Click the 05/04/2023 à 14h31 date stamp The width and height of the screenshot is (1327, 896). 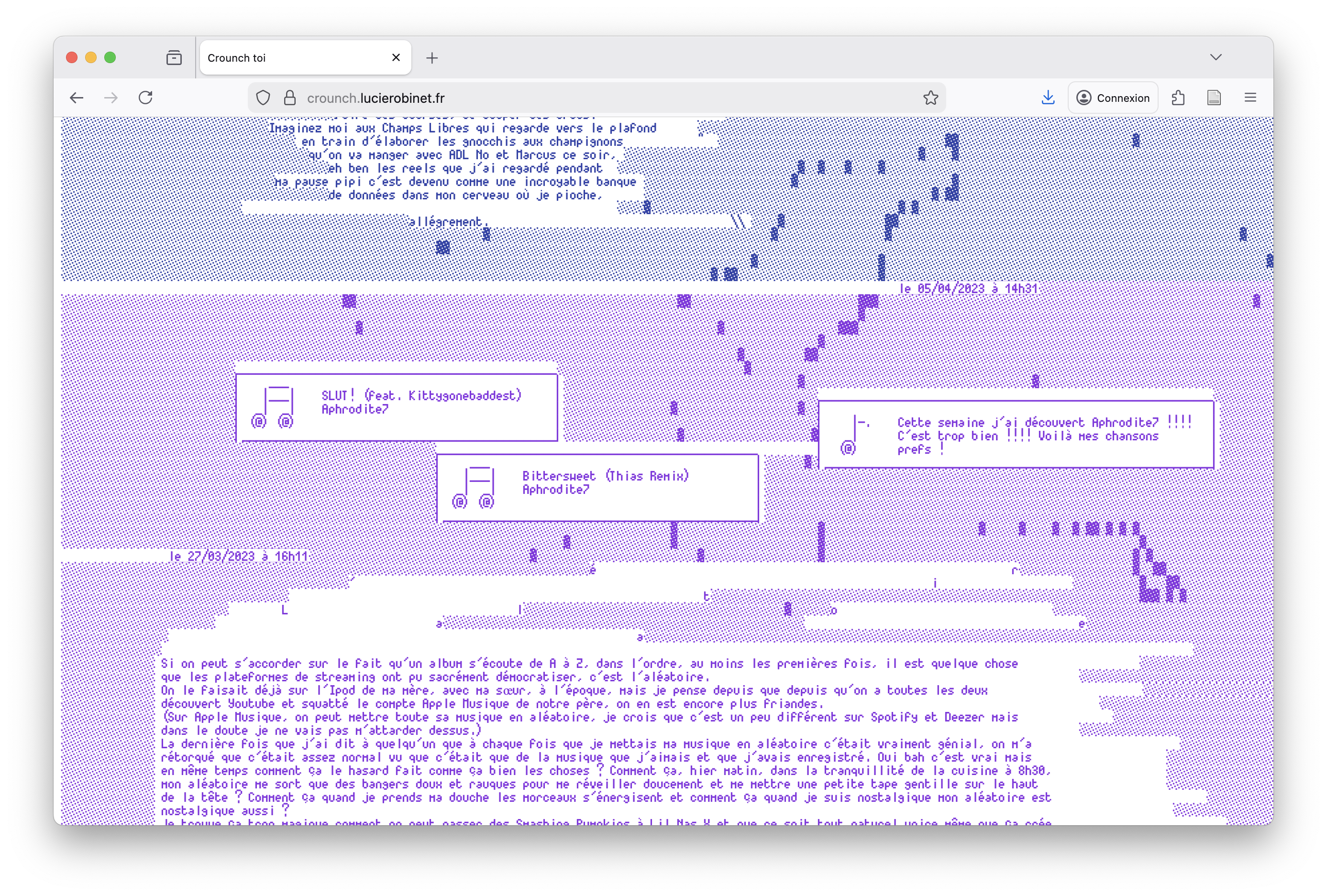point(968,289)
